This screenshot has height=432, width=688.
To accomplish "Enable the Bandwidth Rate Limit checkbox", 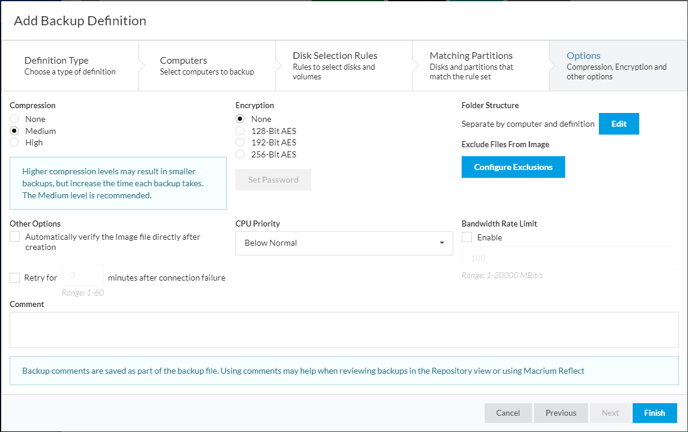I will point(467,237).
